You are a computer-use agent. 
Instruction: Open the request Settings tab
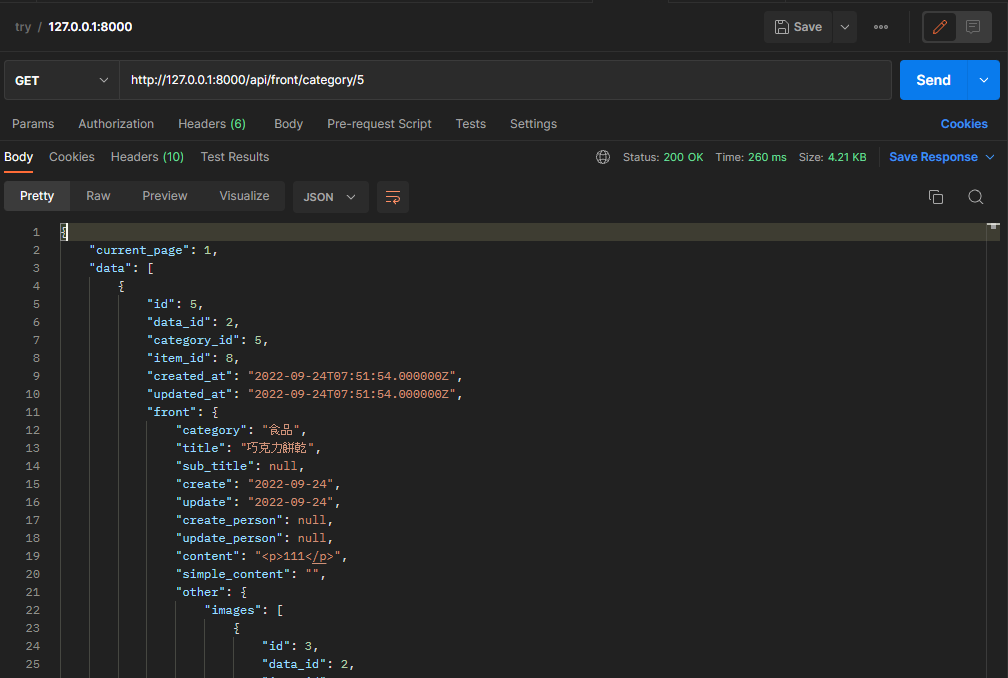click(533, 124)
